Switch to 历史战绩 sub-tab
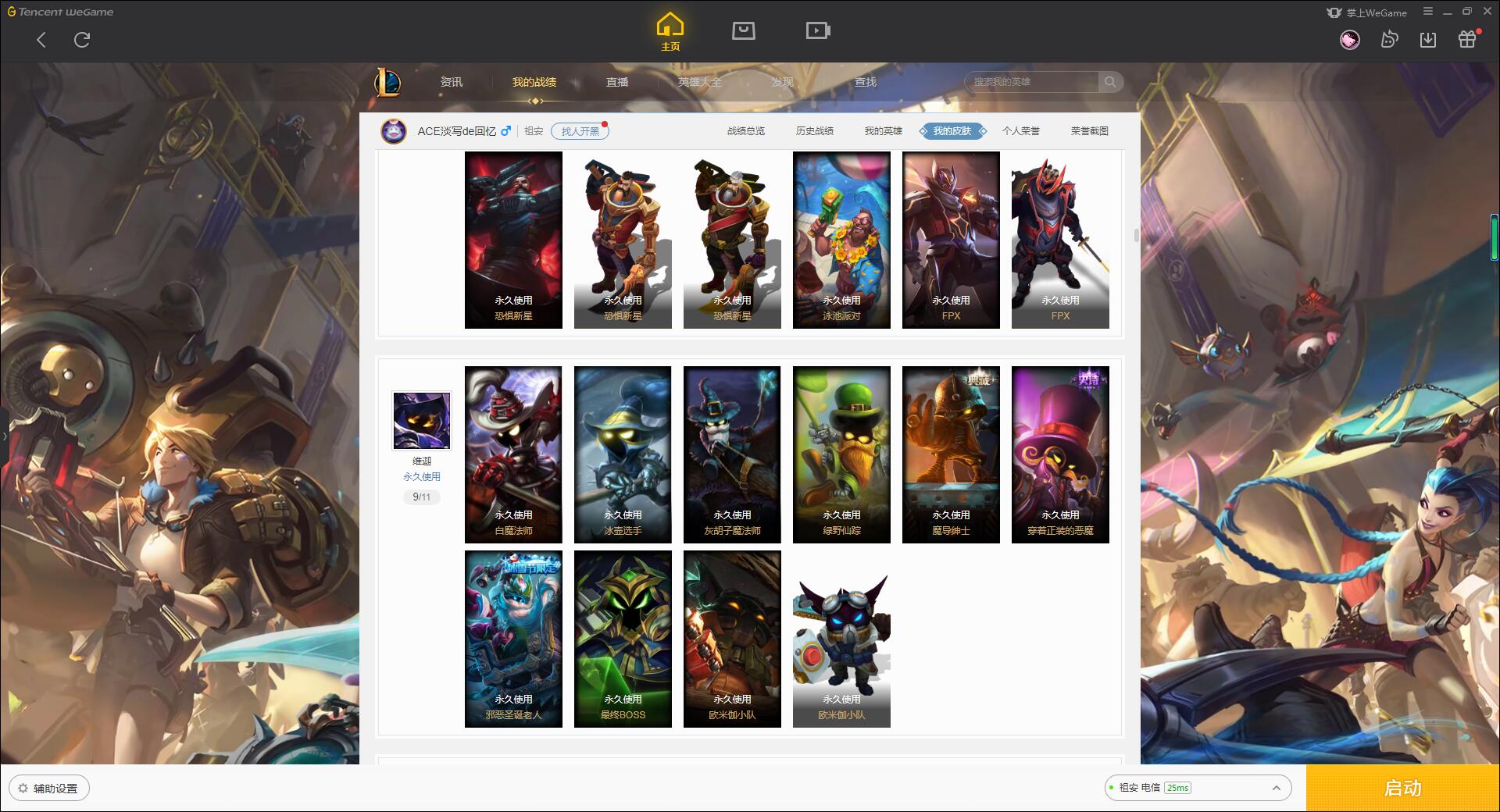Screen dimensions: 1500x812 click(815, 131)
